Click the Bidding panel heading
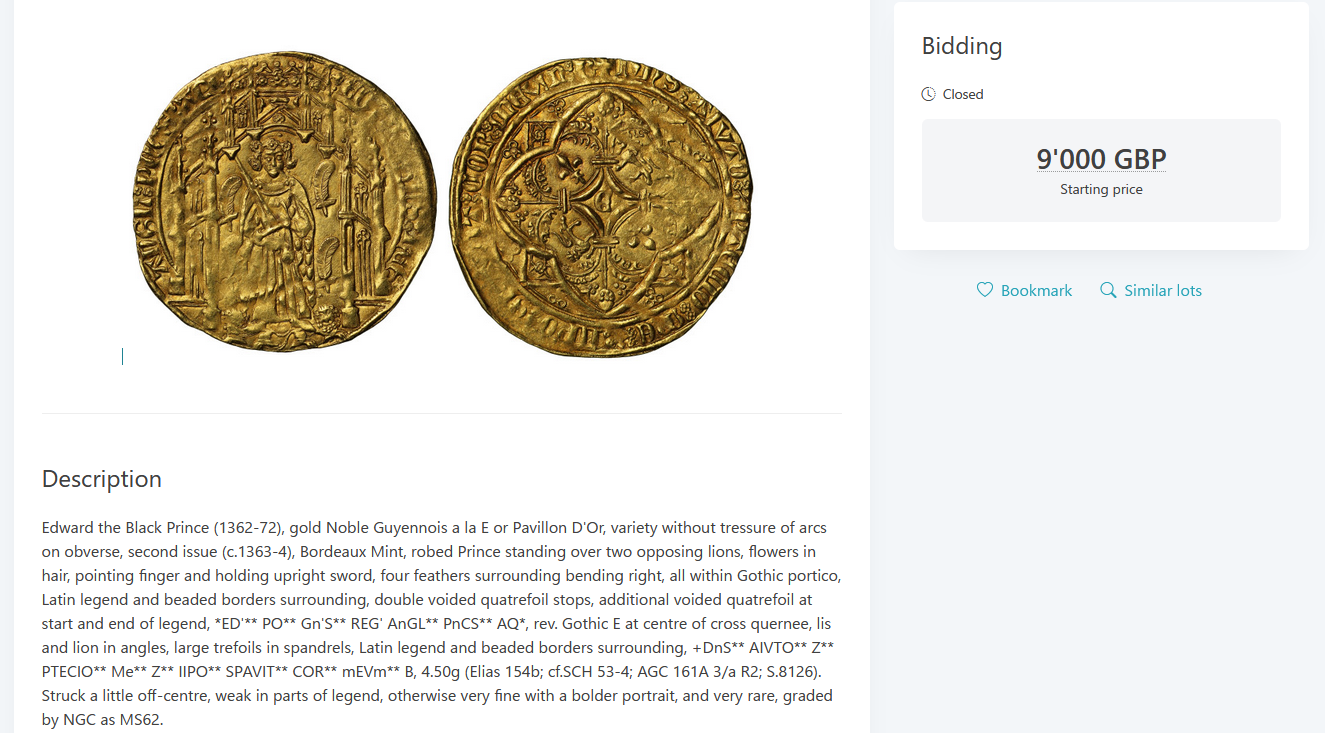Screen dimensions: 1325x733 (961, 46)
